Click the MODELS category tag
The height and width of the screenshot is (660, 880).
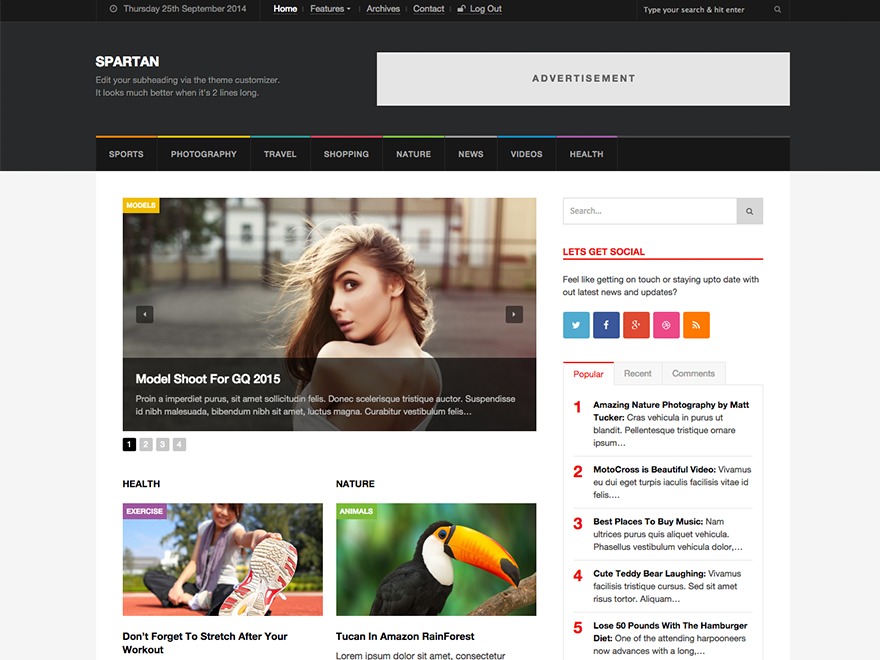[141, 205]
